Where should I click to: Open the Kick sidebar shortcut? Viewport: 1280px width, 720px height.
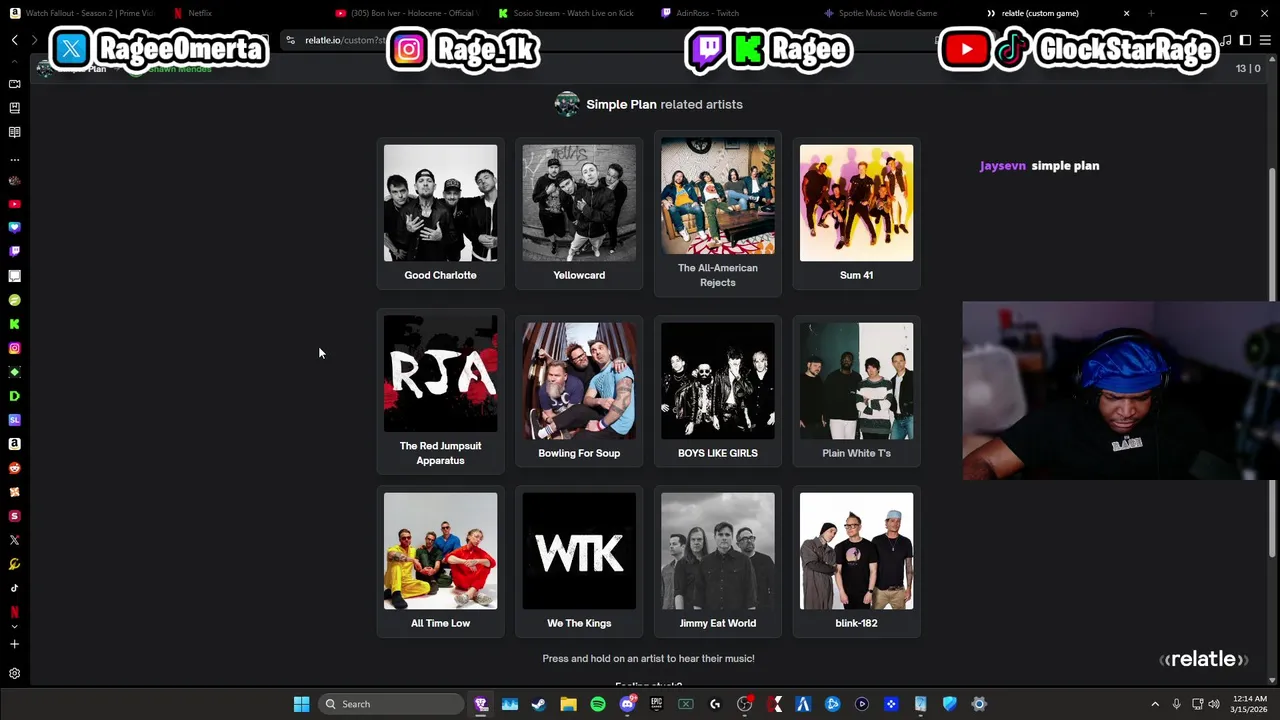click(14, 324)
